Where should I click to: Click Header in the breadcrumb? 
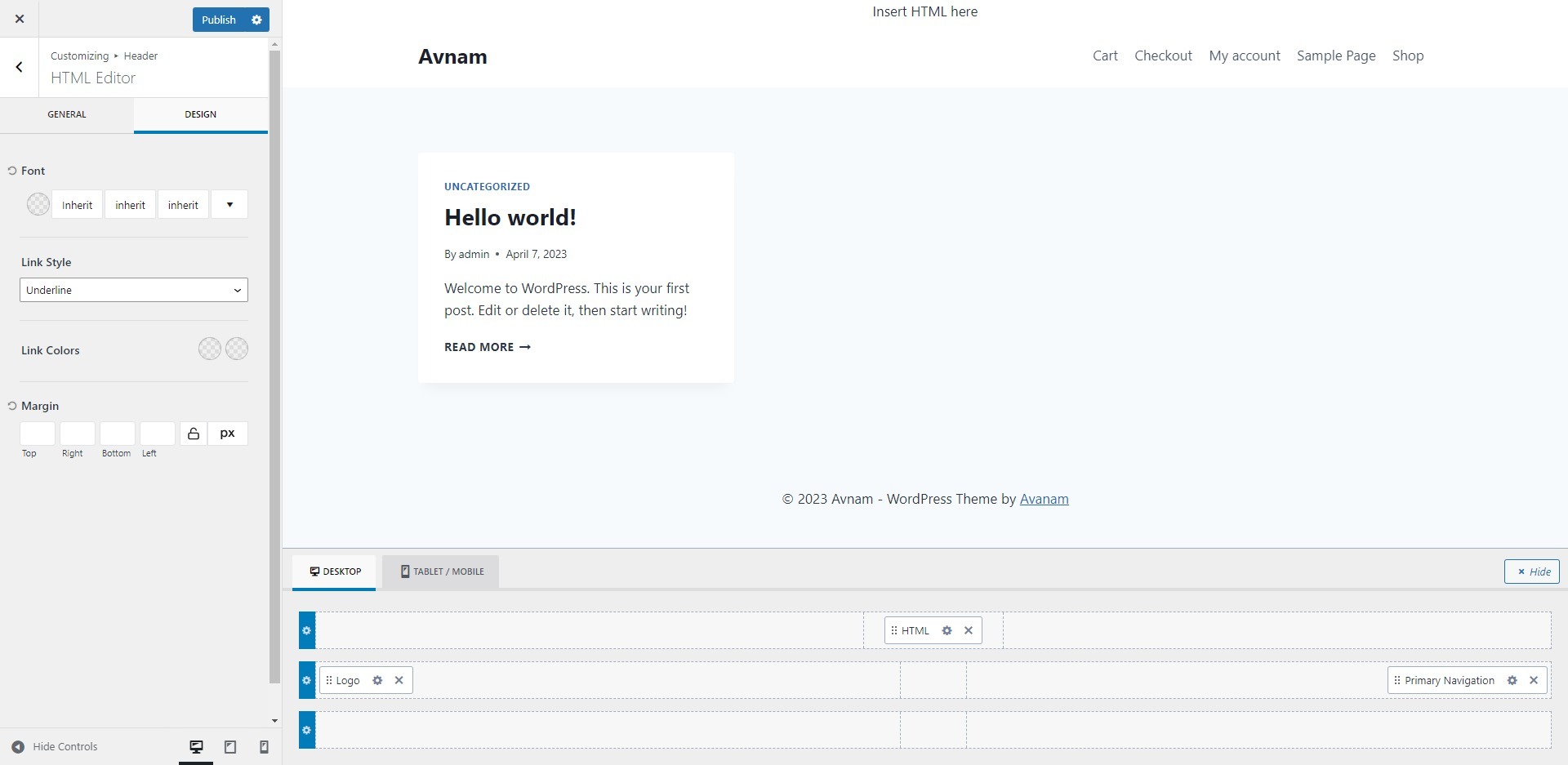[140, 56]
